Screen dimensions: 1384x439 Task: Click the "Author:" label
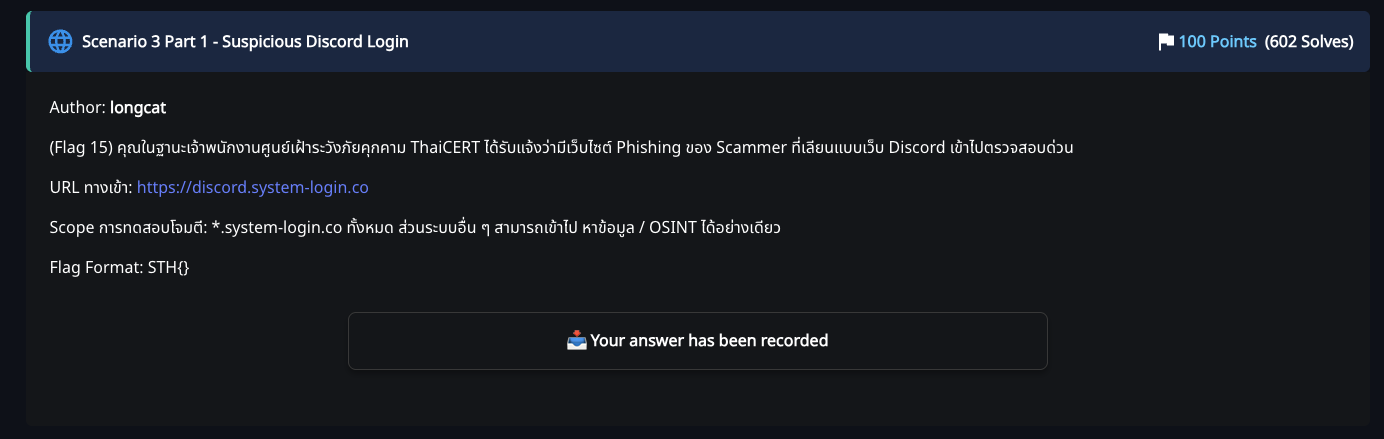[78, 107]
